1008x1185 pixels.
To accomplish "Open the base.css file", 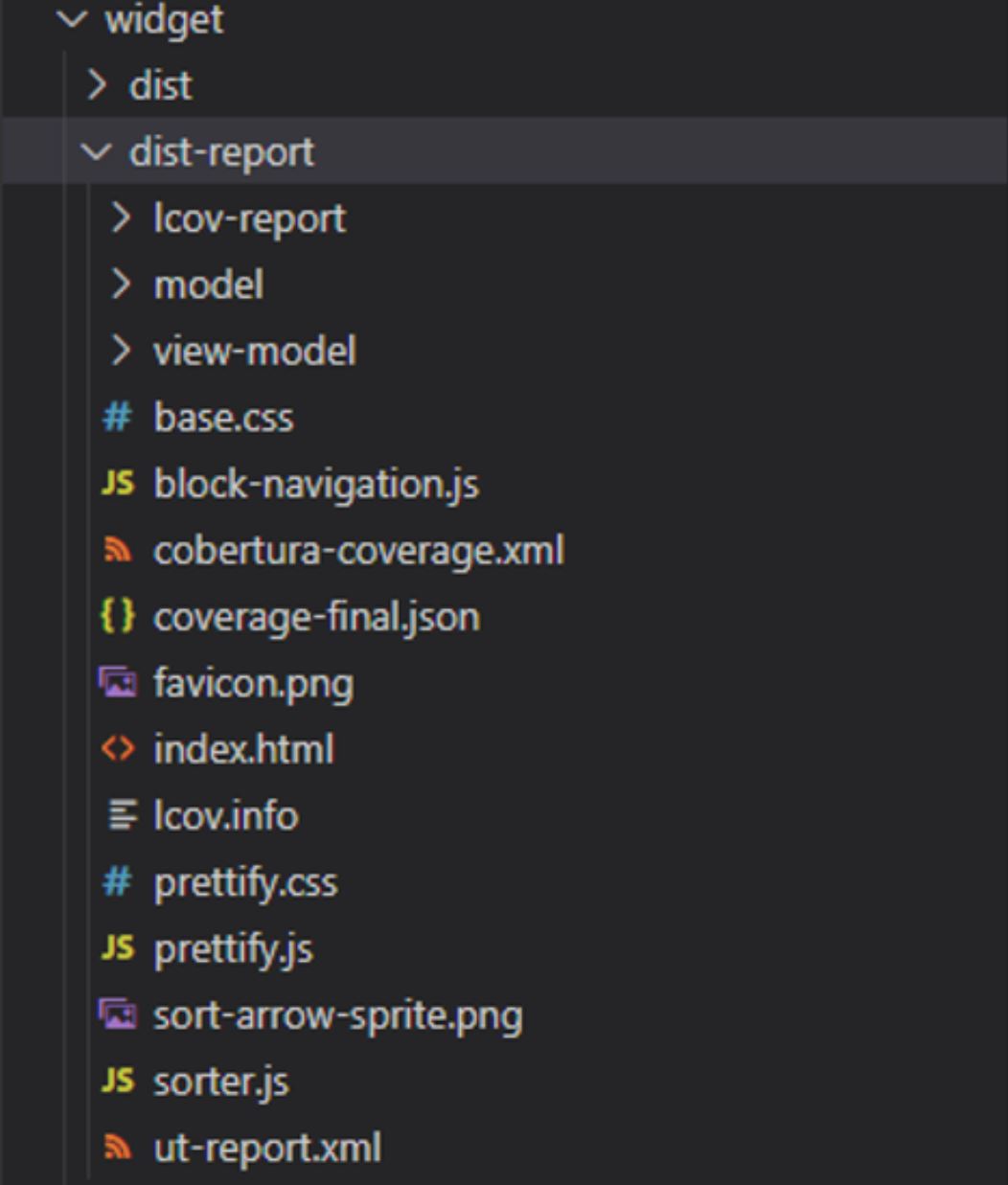I will (223, 418).
